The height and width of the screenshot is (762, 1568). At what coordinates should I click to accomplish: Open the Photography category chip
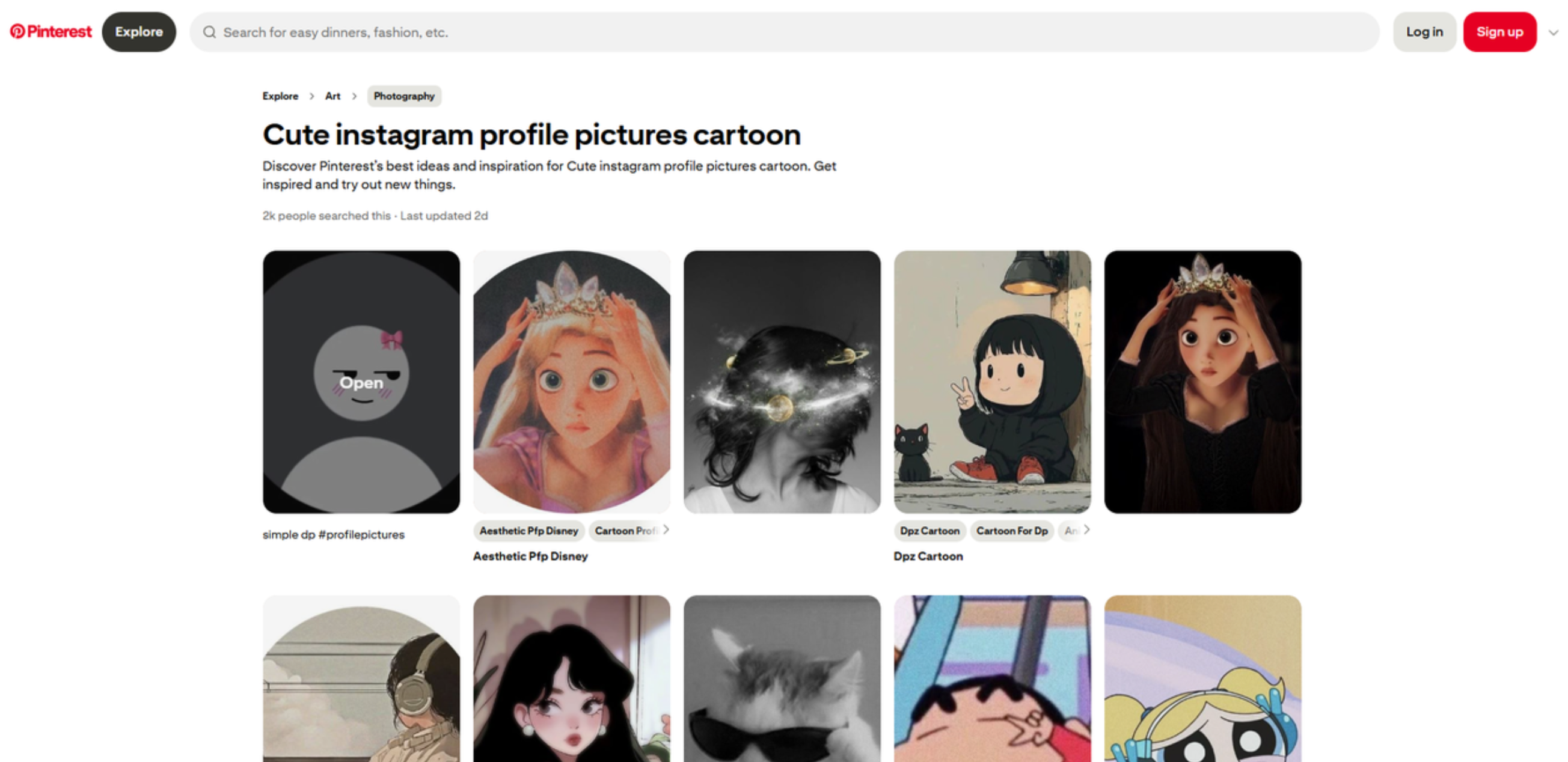(x=403, y=96)
